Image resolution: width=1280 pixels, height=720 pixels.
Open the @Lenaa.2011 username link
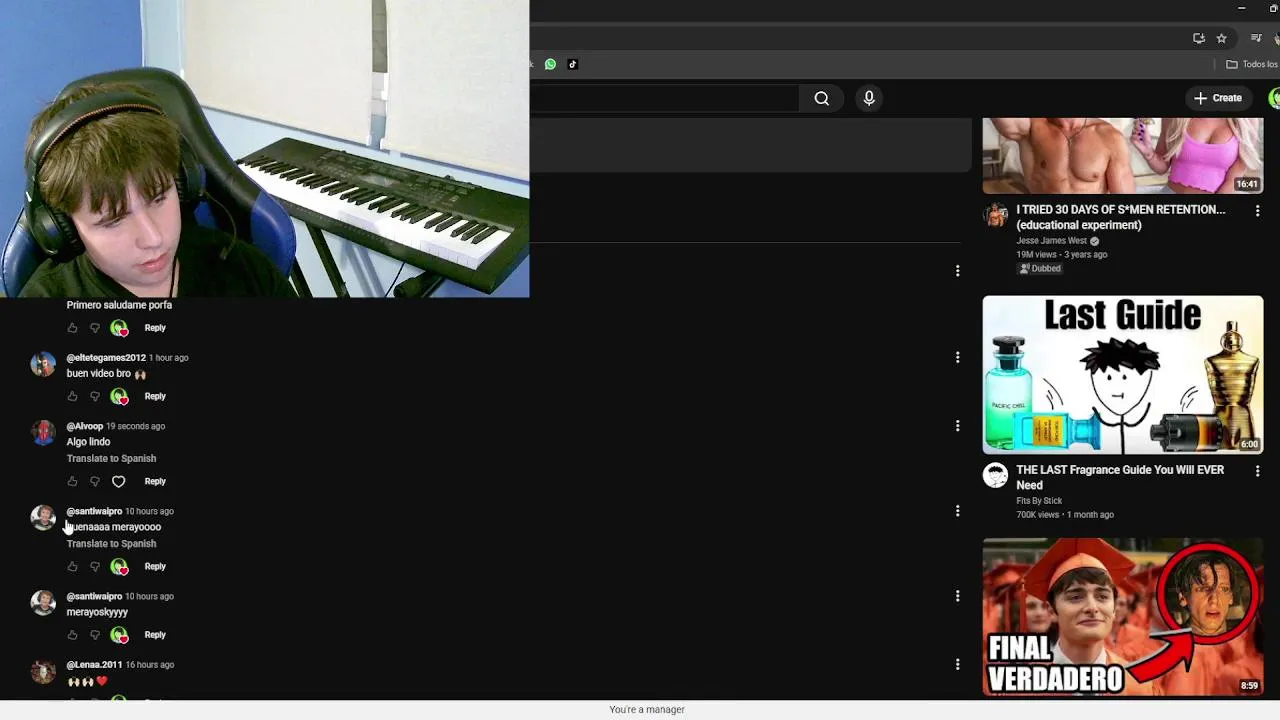[x=94, y=664]
